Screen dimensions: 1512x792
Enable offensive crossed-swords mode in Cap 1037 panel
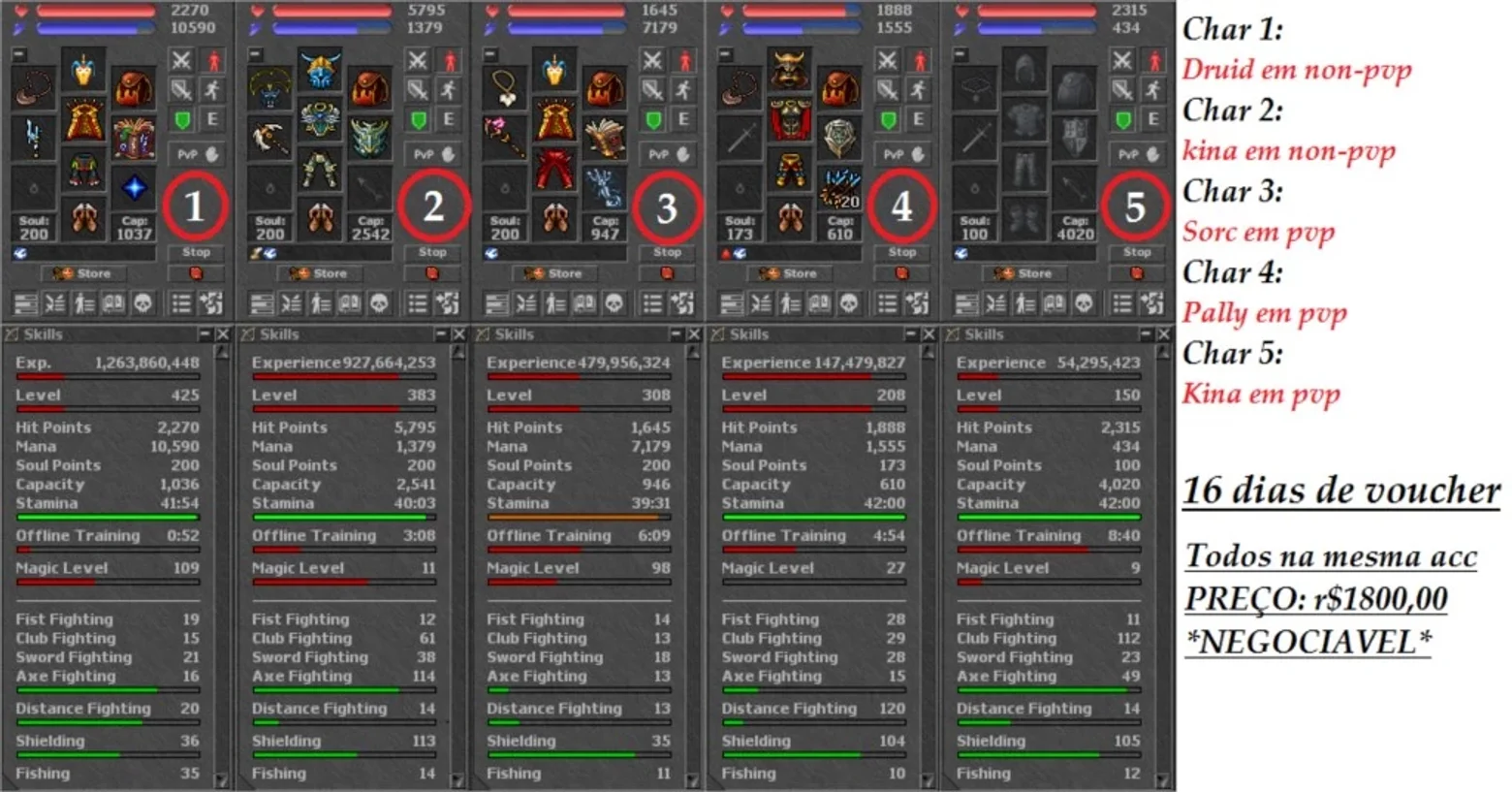181,61
